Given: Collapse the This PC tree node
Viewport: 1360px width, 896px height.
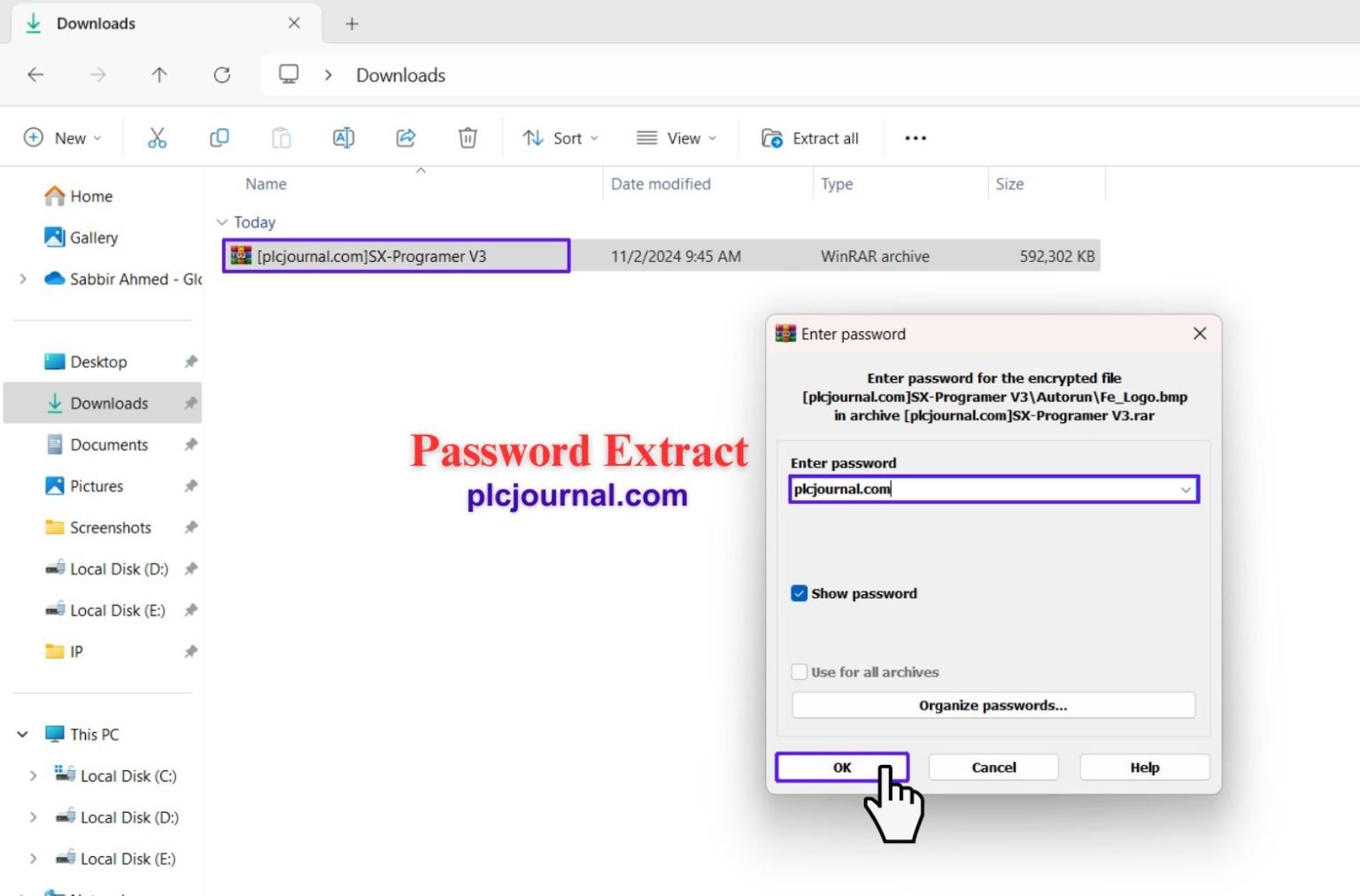Looking at the screenshot, I should [23, 734].
